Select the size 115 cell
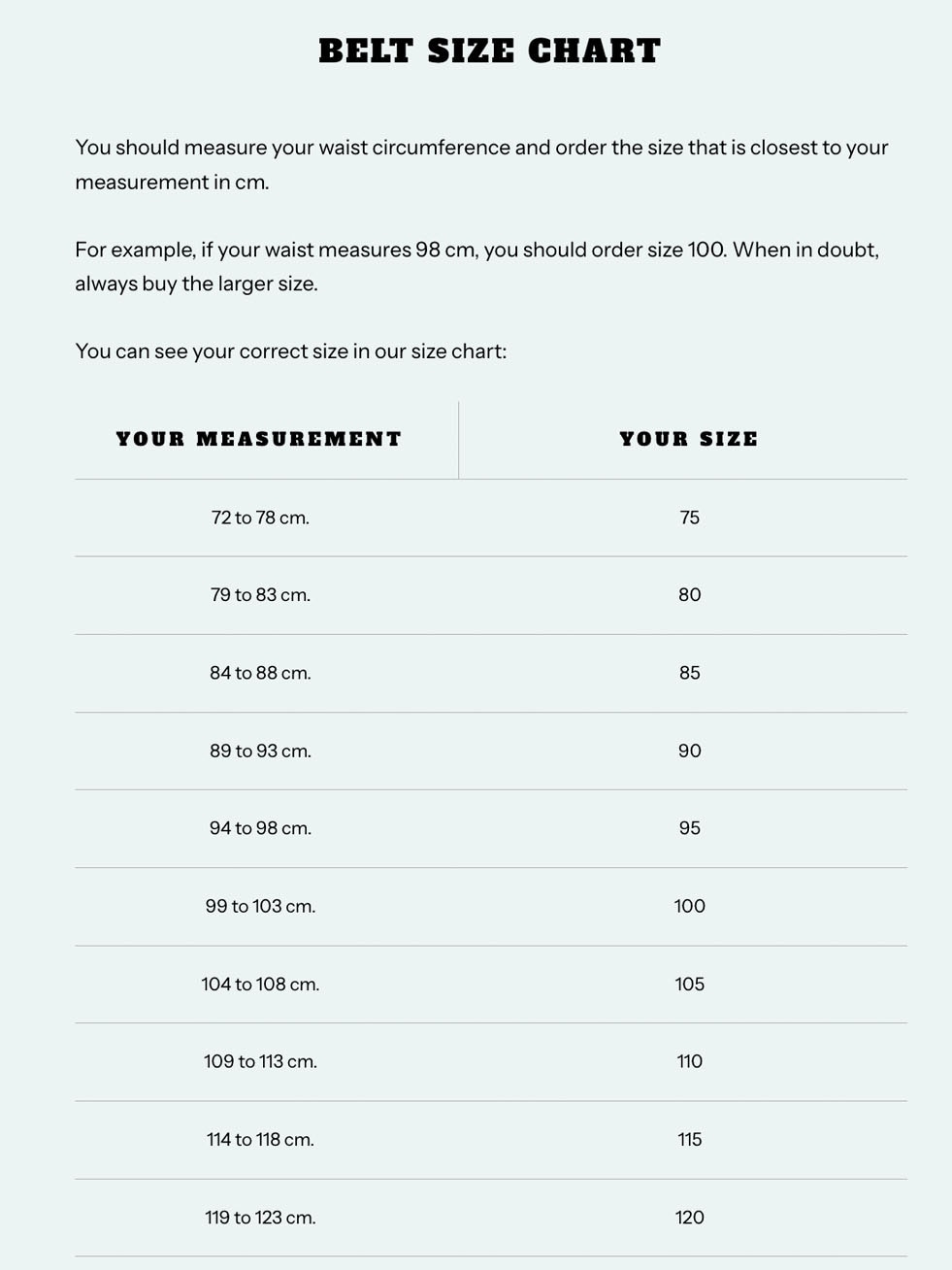The height and width of the screenshot is (1270, 952). [x=689, y=1139]
